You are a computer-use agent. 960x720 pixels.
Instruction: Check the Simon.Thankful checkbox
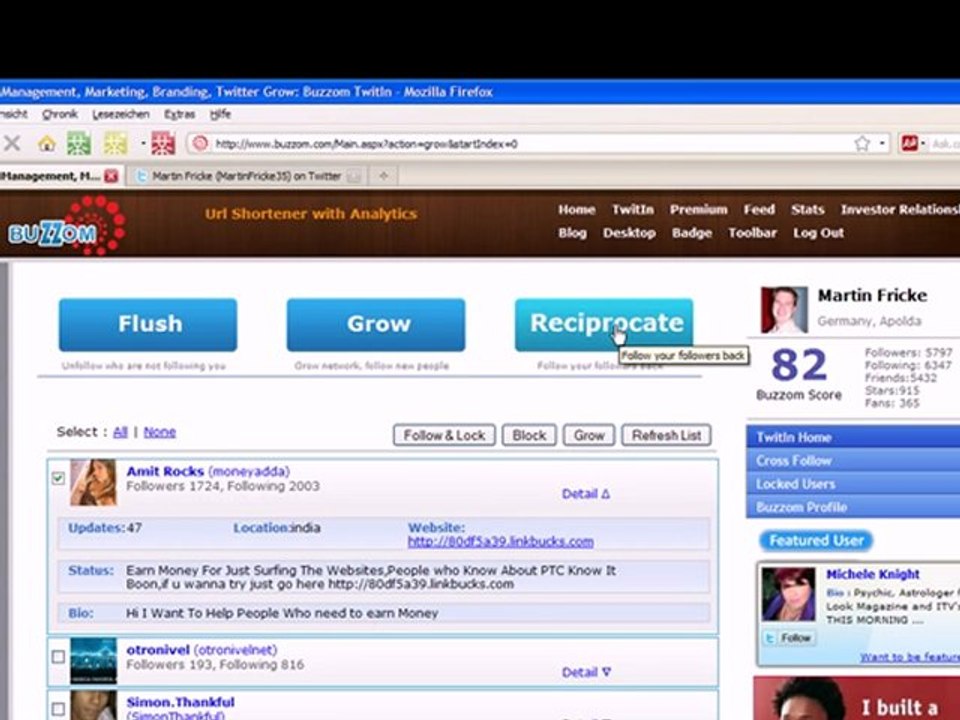(58, 709)
